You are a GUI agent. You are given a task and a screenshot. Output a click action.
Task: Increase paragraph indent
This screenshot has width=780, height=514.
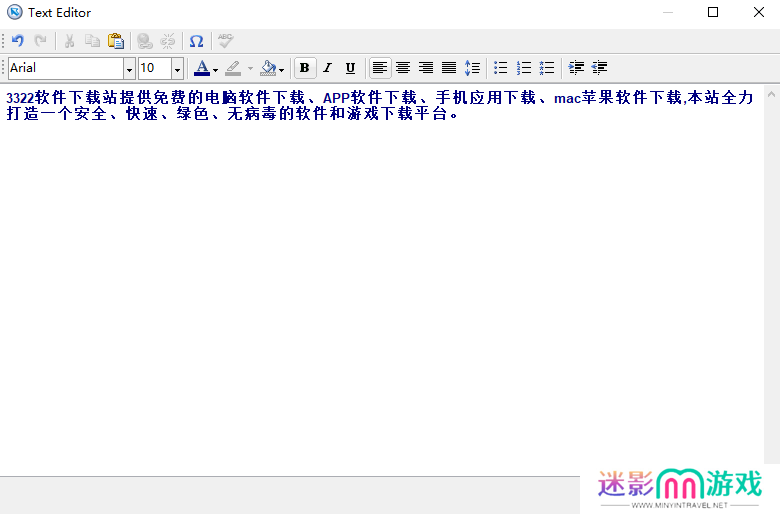point(576,68)
